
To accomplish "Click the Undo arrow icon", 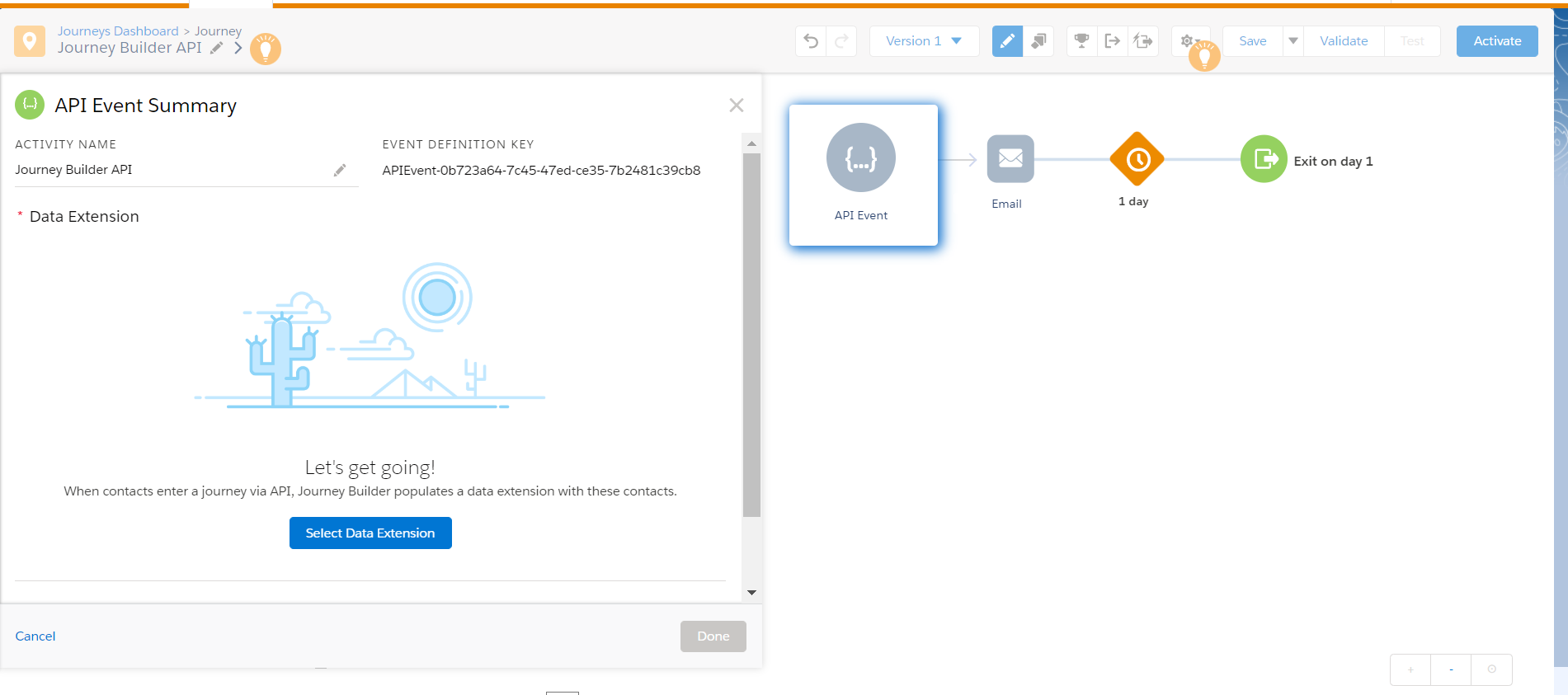I will 811,41.
